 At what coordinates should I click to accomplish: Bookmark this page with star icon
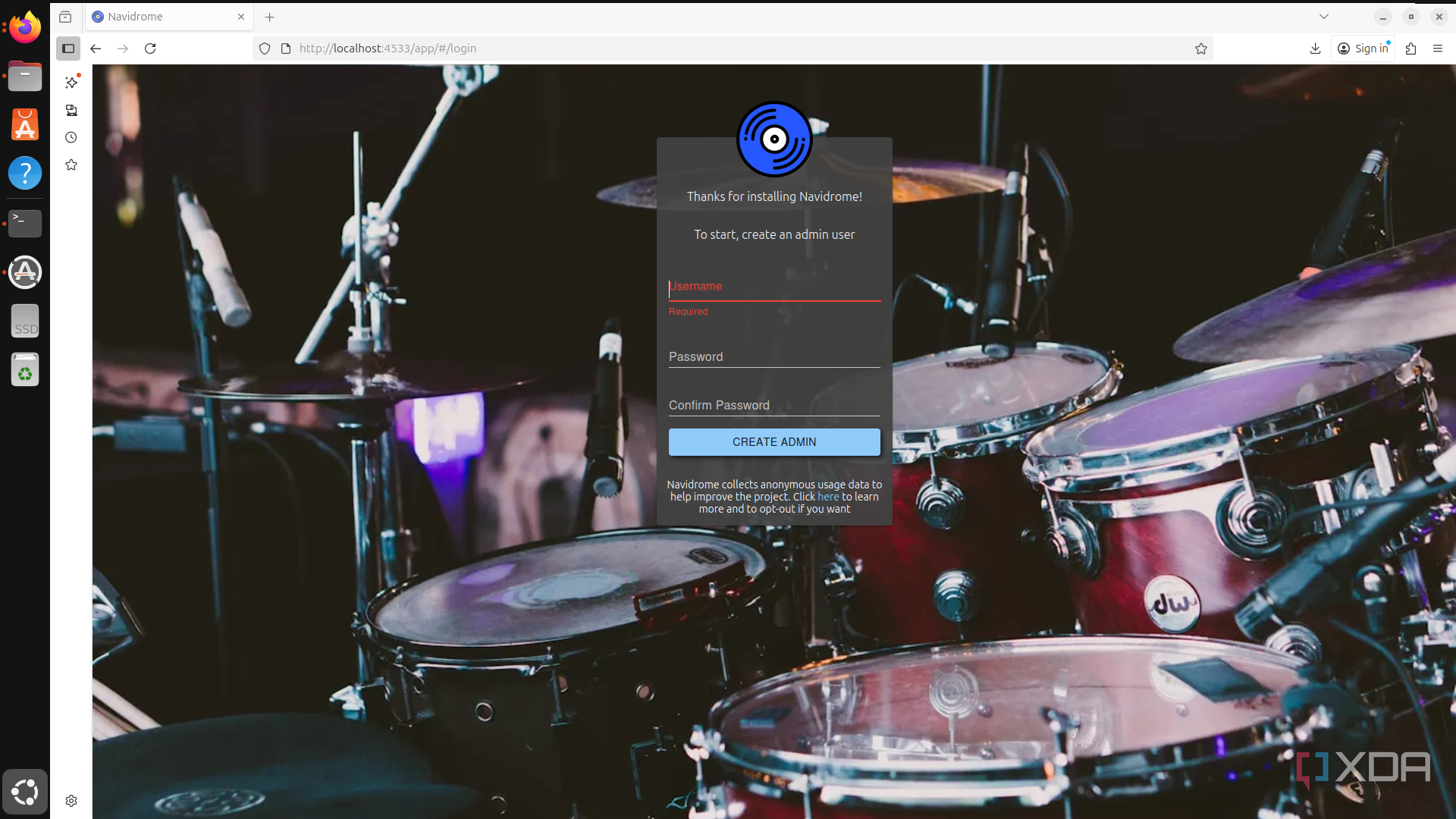(1201, 49)
